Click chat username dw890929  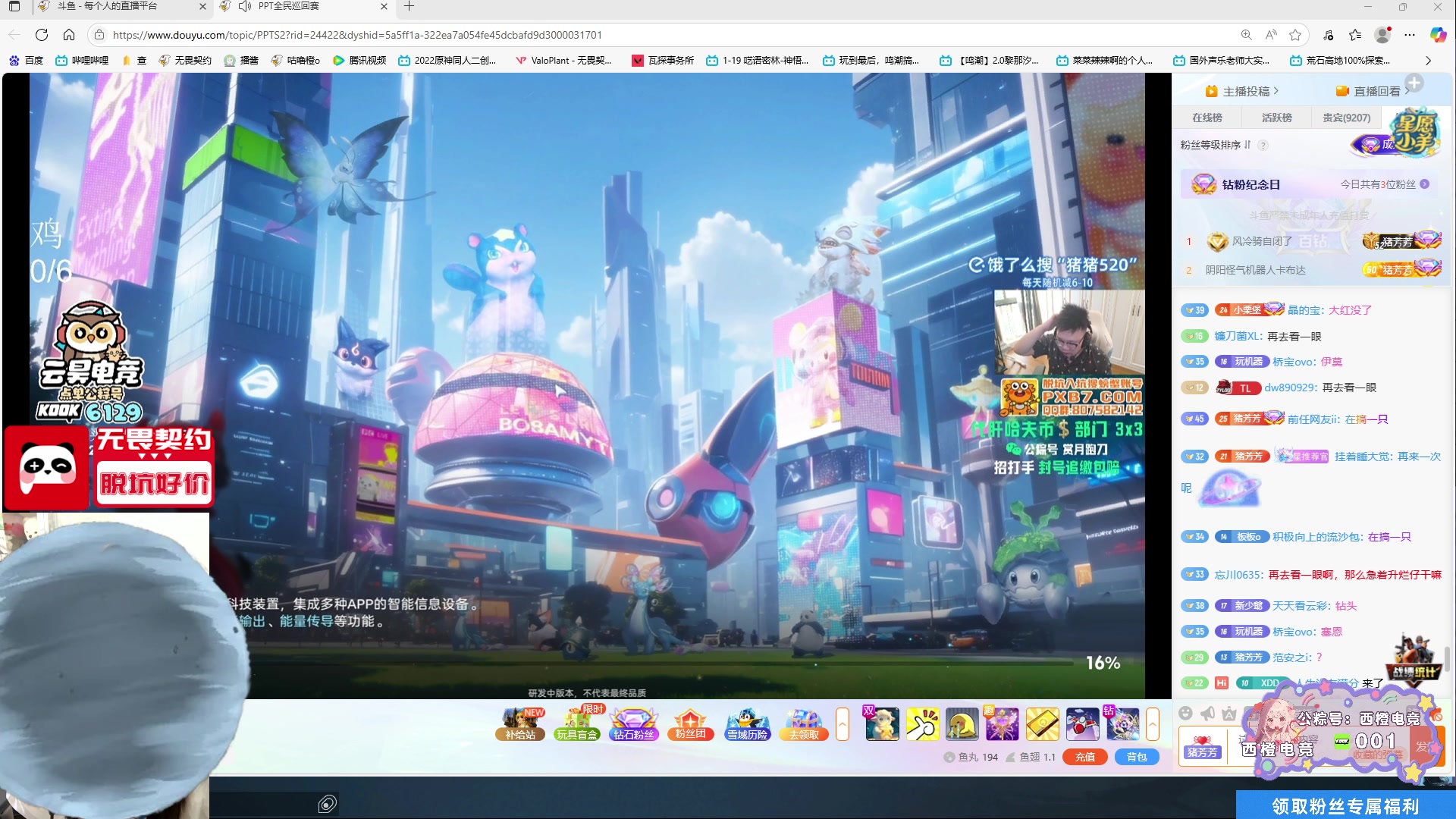coord(1291,388)
